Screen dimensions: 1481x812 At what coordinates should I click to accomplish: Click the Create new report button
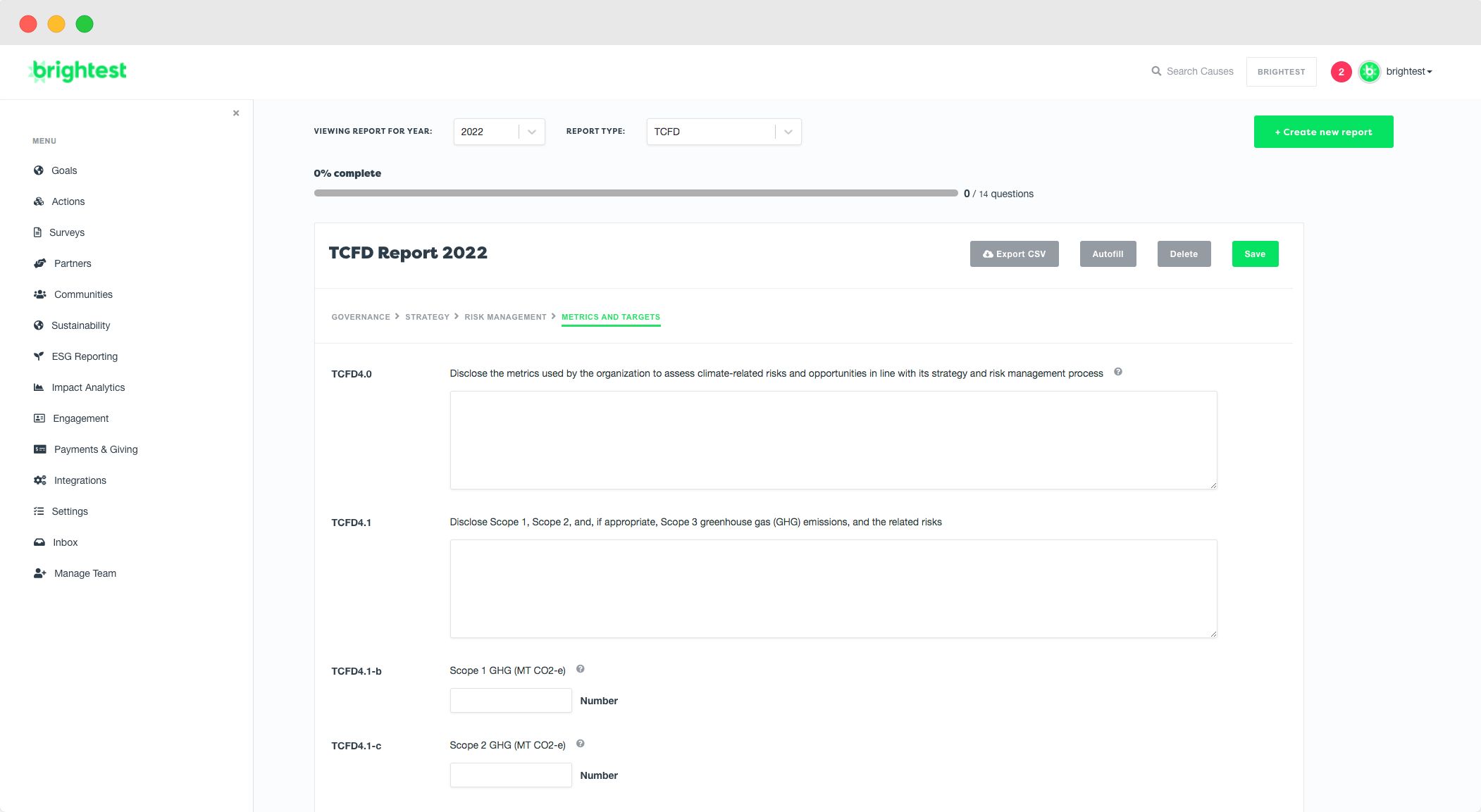[1323, 132]
